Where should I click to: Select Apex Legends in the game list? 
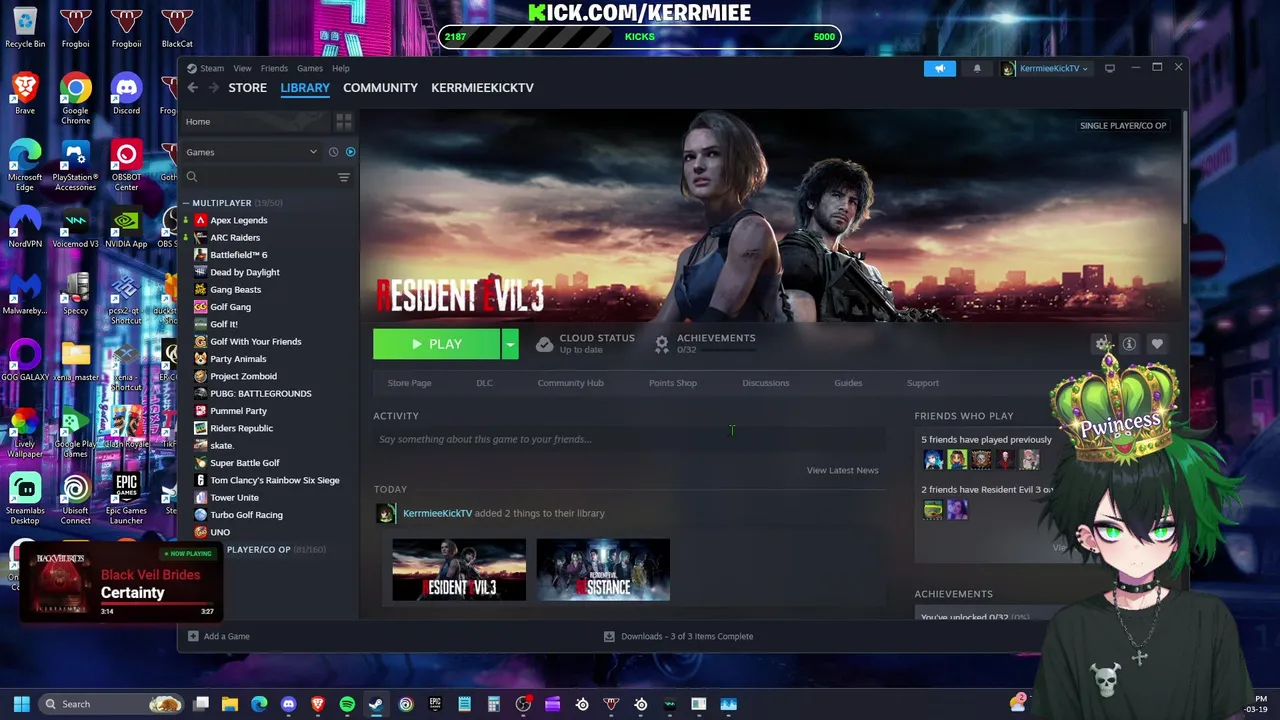[238, 220]
